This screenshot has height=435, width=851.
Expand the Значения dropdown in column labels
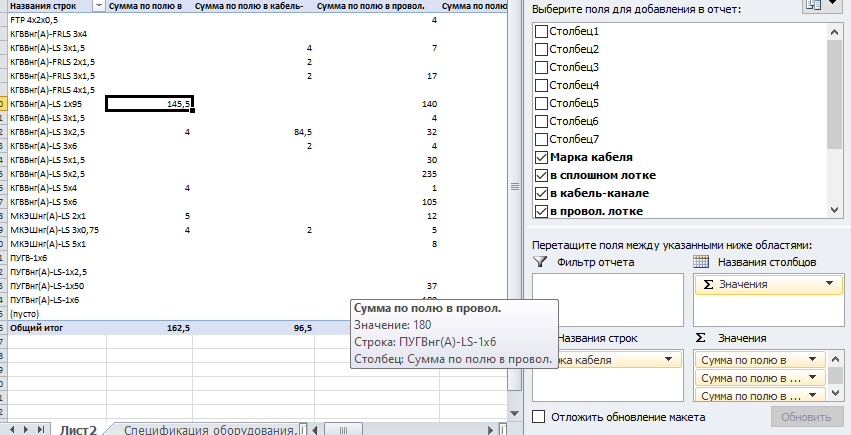tap(828, 285)
